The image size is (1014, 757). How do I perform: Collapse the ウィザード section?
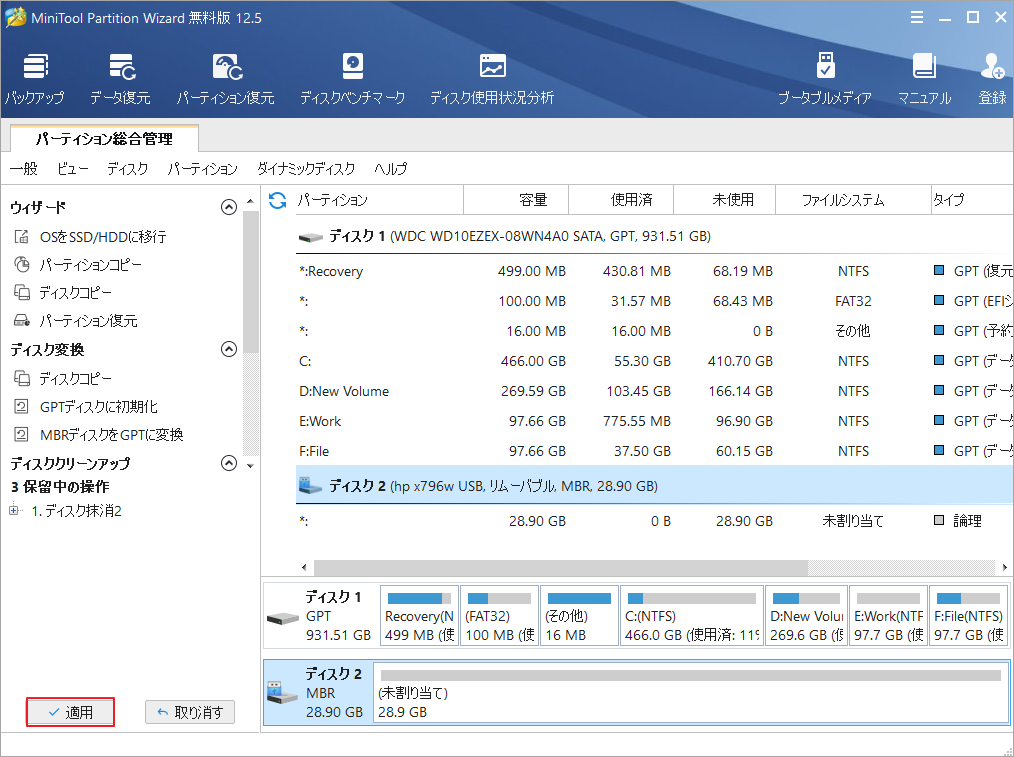(x=228, y=207)
